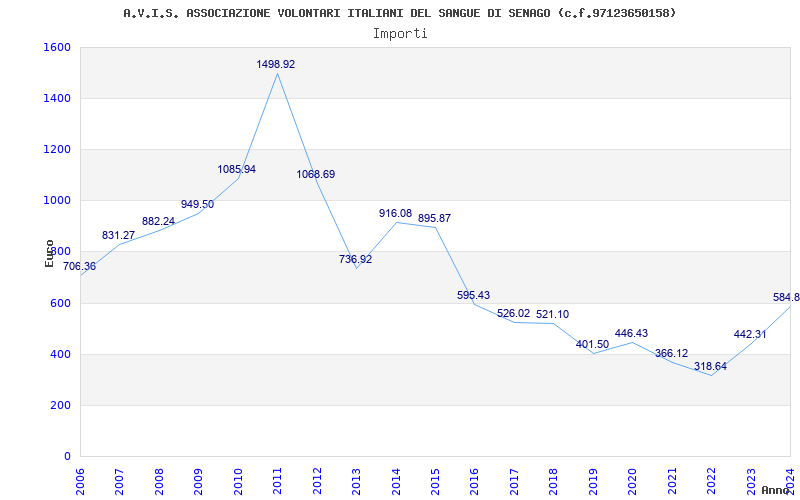800x500 pixels.
Task: Click the 0 y-axis tick label
Action: pyautogui.click(x=67, y=457)
